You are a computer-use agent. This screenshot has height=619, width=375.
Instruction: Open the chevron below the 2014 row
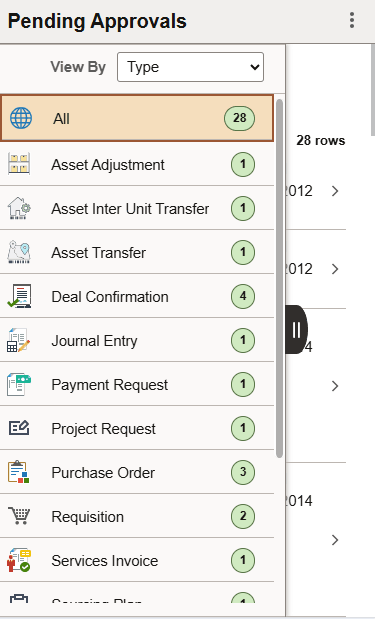(x=335, y=540)
